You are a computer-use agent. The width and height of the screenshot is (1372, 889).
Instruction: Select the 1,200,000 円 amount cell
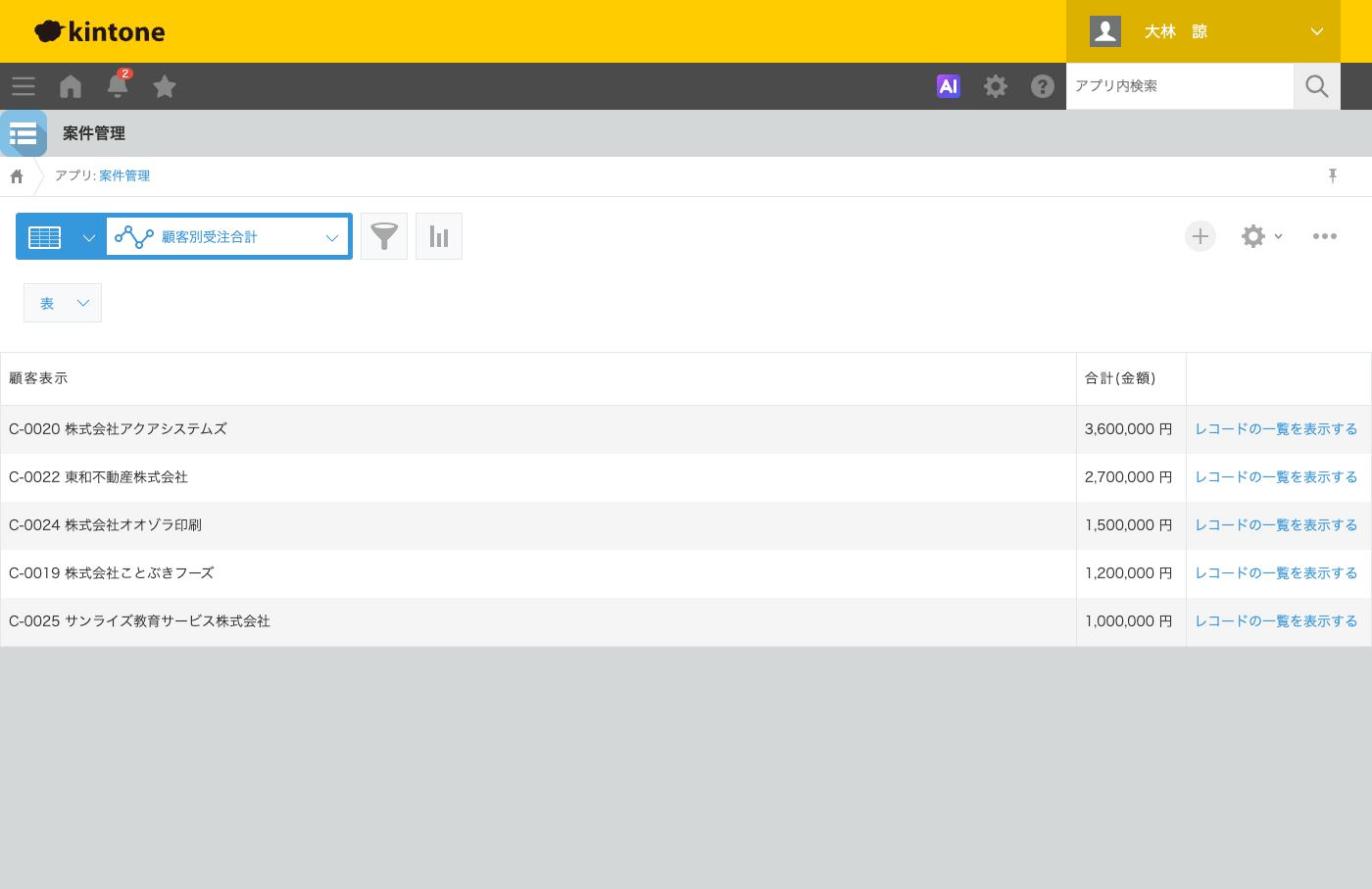click(1131, 573)
